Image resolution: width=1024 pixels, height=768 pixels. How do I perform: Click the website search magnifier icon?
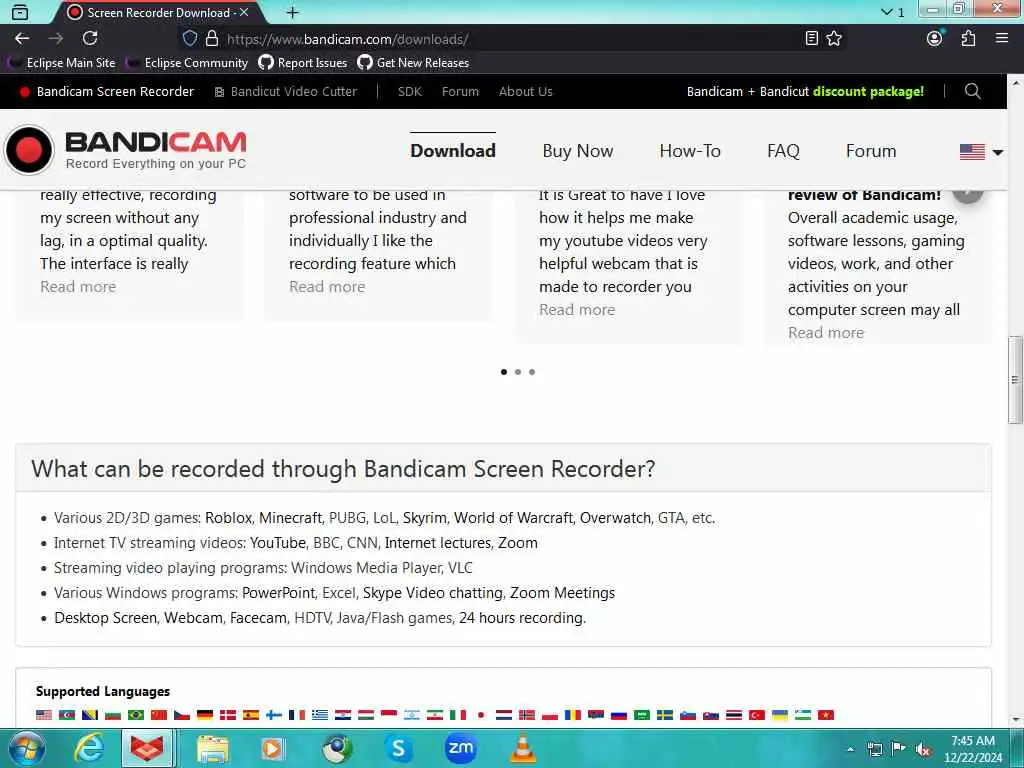click(972, 91)
